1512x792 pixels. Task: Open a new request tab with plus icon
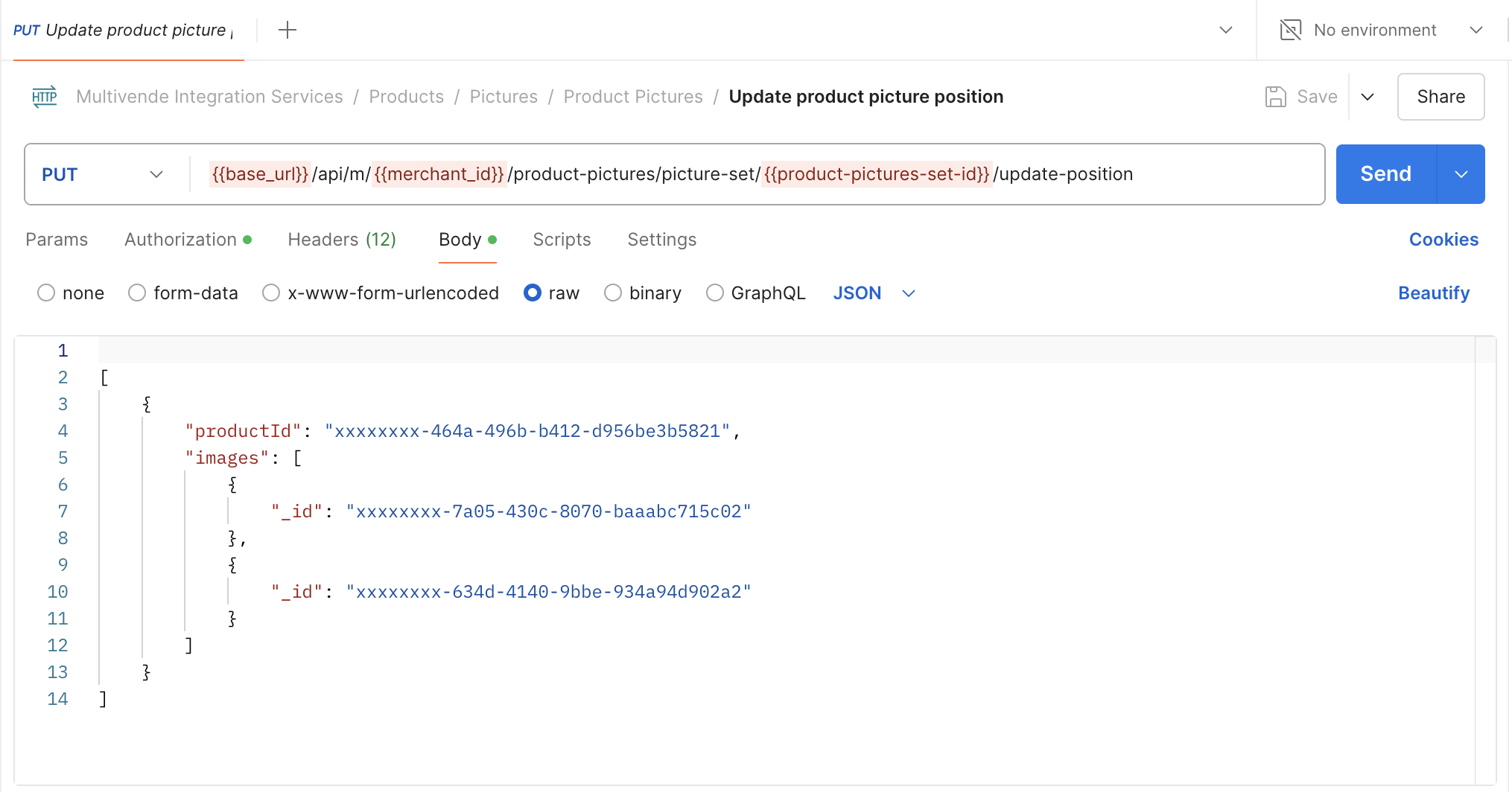[x=287, y=30]
